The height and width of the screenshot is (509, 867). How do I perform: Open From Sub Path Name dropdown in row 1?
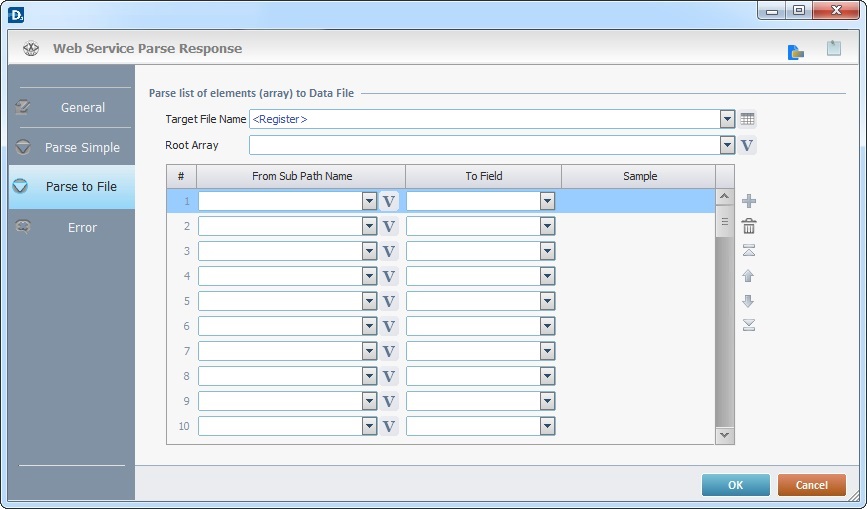[x=369, y=201]
